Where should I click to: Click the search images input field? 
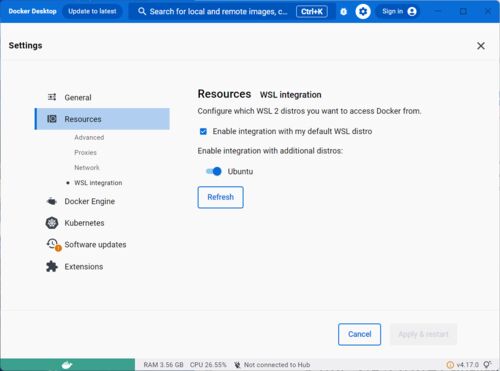(x=232, y=12)
